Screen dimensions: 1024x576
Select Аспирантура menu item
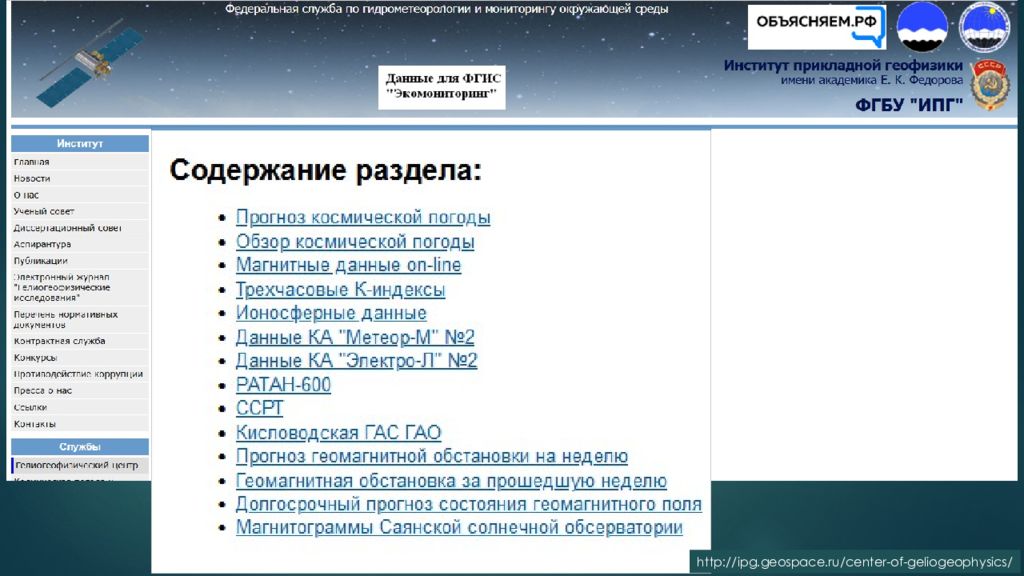coord(80,244)
